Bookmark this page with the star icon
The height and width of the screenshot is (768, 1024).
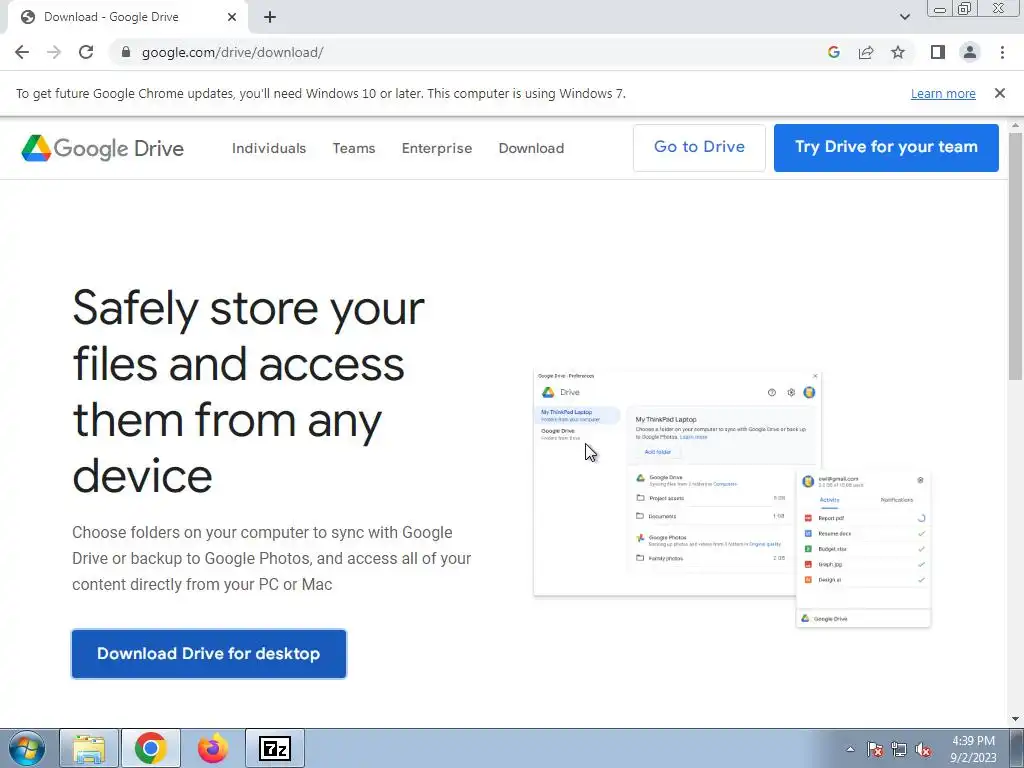(898, 52)
